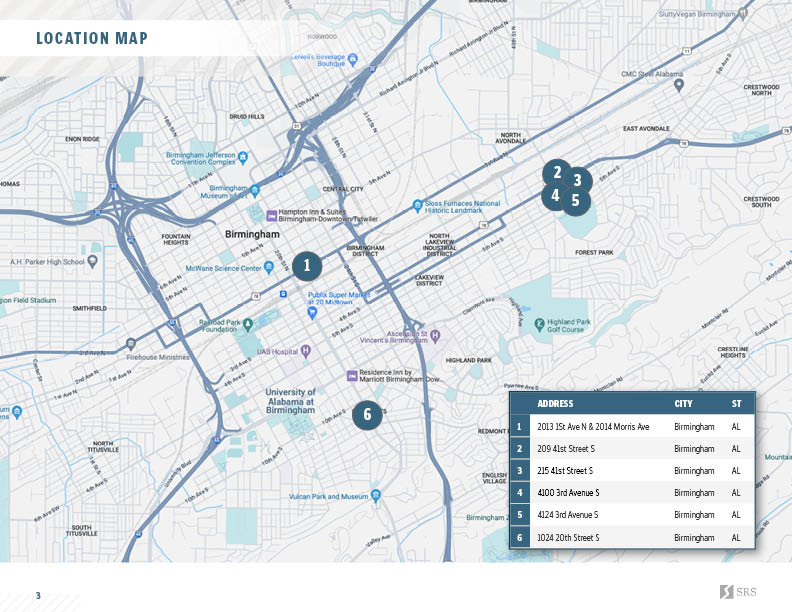
Task: Click the McWane Science Center pin
Action: pyautogui.click(x=269, y=268)
